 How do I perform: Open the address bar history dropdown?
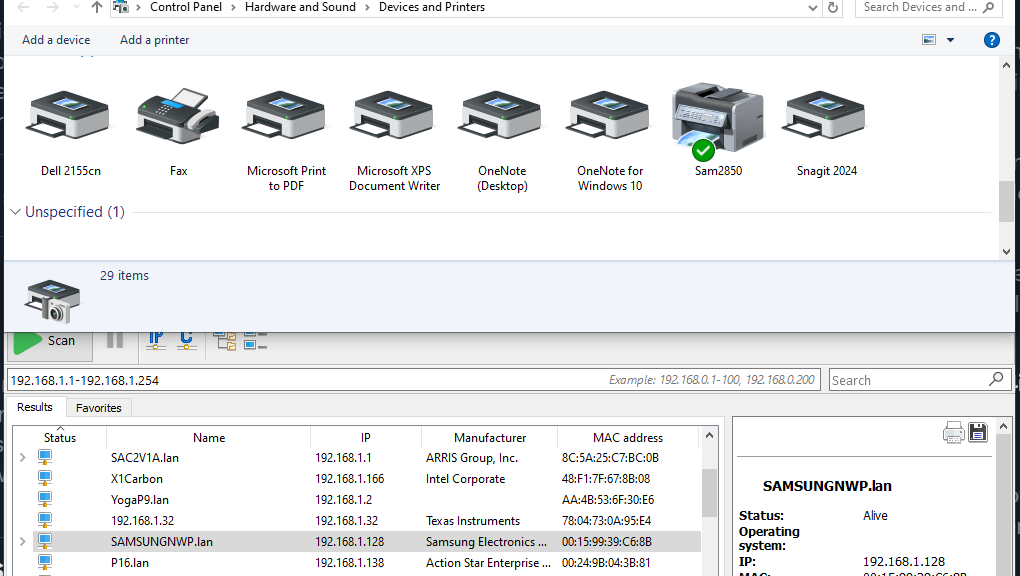point(812,8)
